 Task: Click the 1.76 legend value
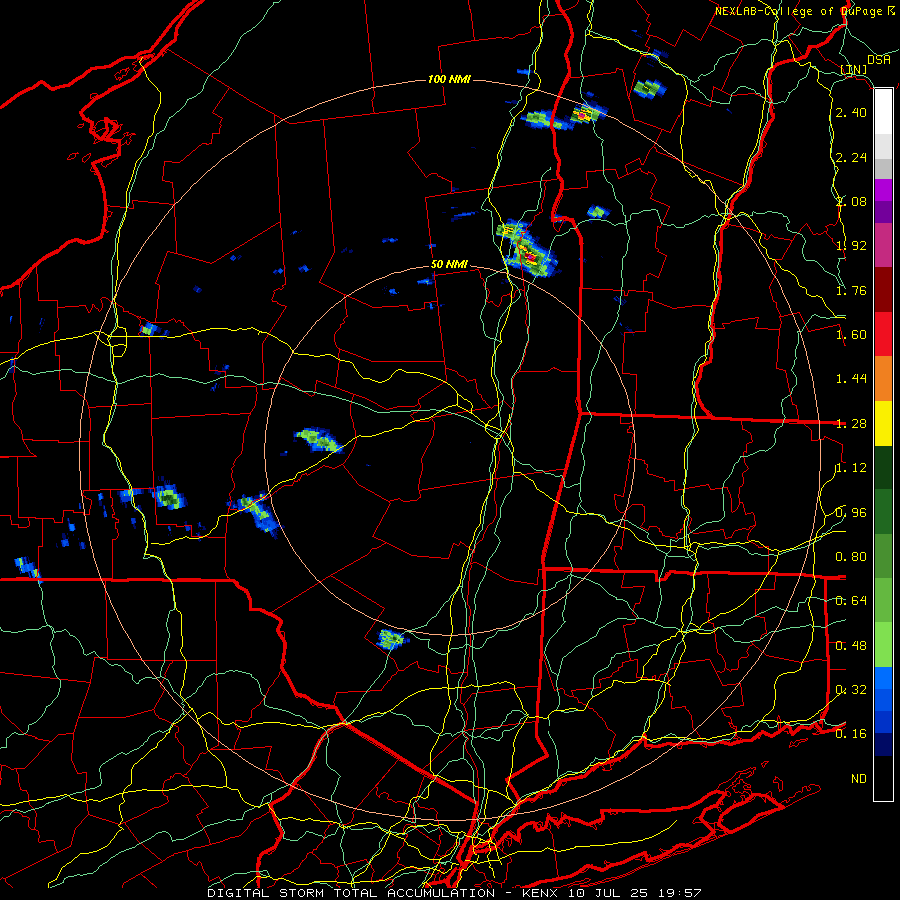(851, 290)
